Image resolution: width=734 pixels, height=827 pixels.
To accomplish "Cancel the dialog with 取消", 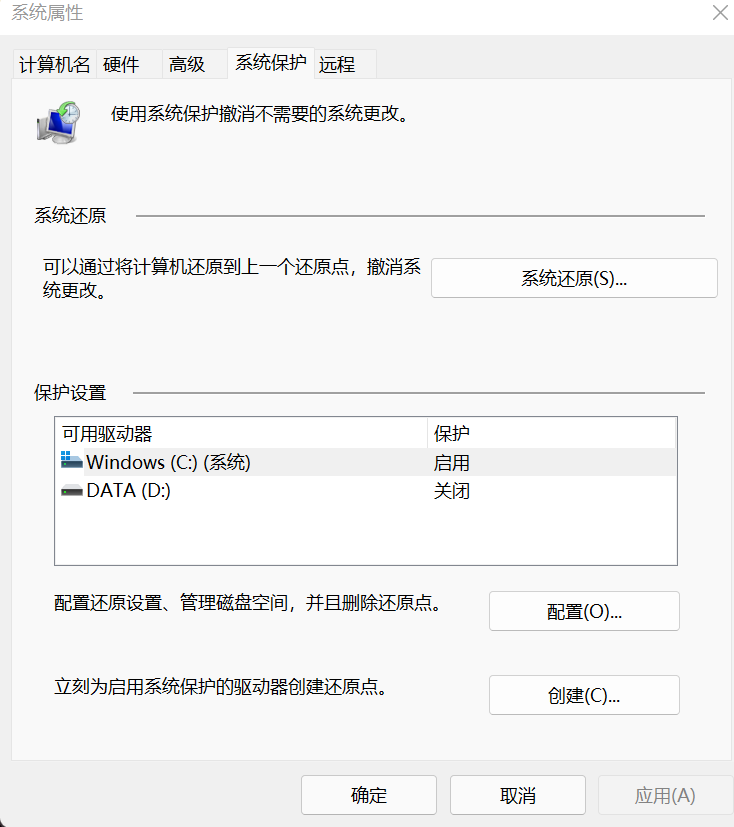I will click(518, 796).
